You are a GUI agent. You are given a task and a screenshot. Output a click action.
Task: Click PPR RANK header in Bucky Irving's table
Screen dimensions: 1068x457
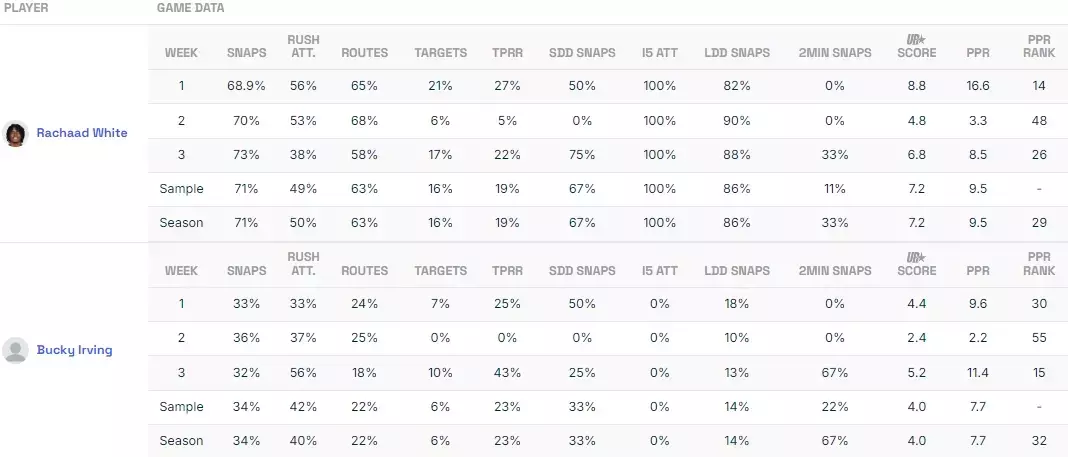pos(1039,264)
